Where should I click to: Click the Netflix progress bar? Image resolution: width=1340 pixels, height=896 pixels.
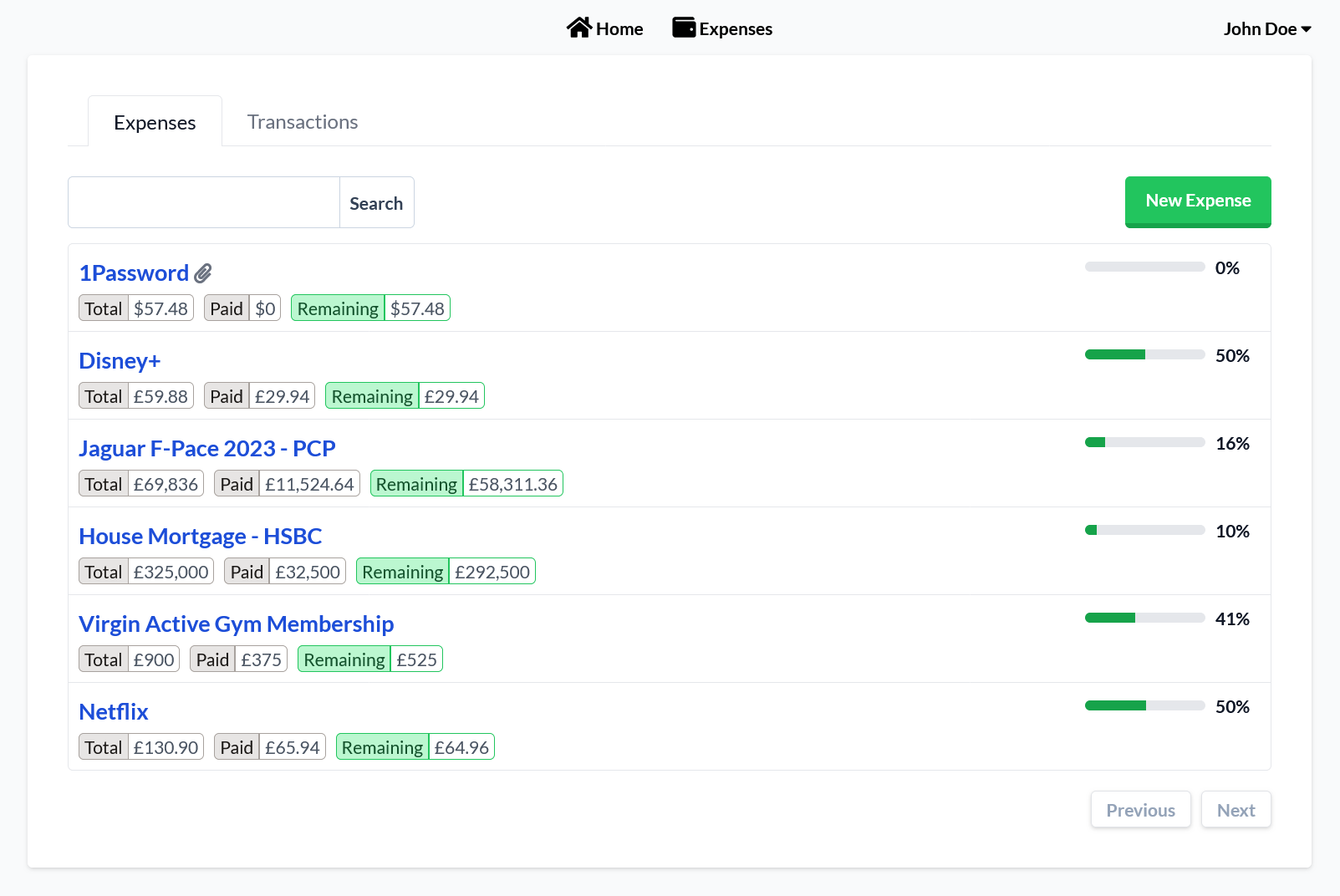click(1144, 705)
